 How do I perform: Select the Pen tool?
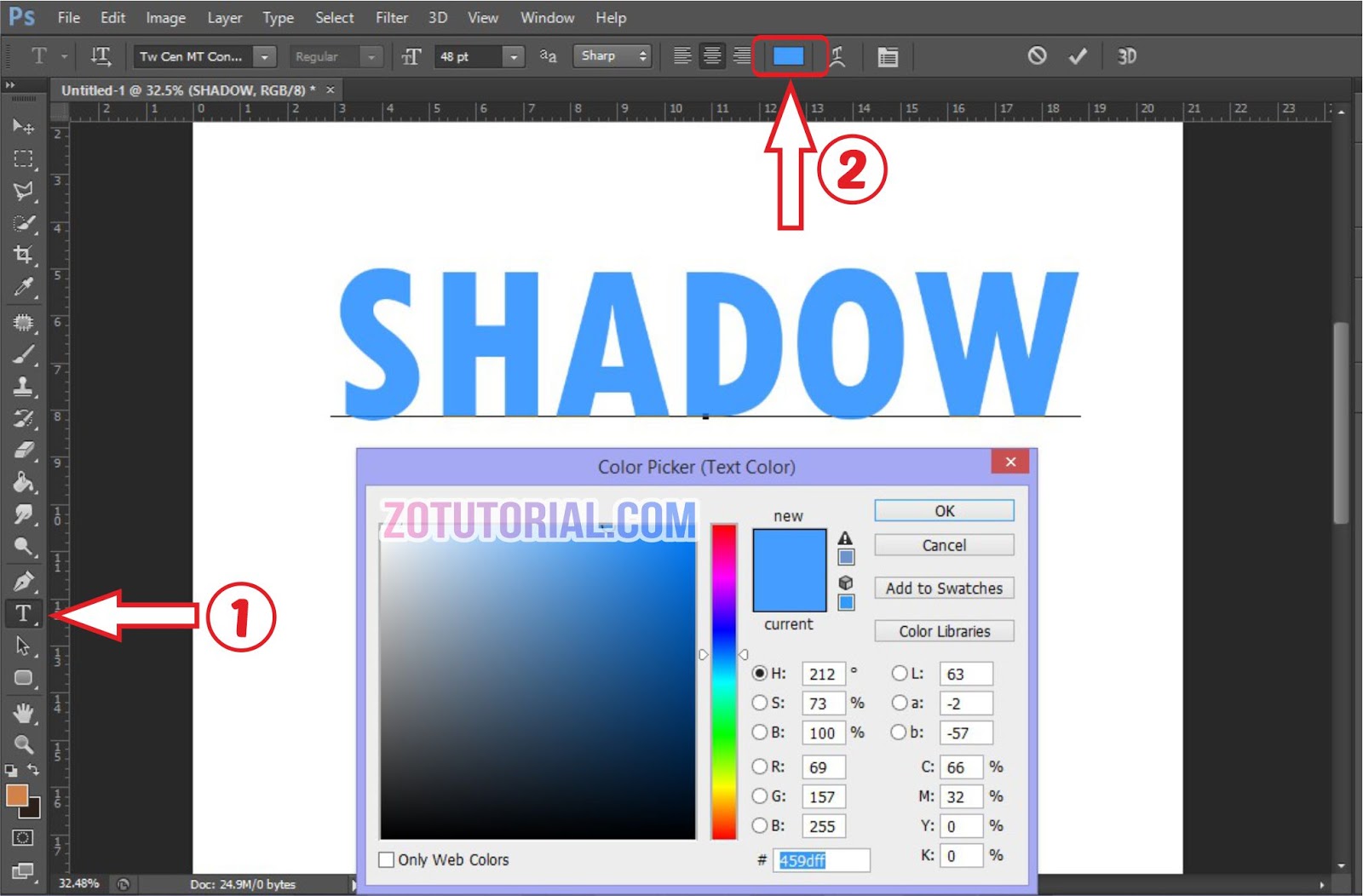click(x=24, y=581)
